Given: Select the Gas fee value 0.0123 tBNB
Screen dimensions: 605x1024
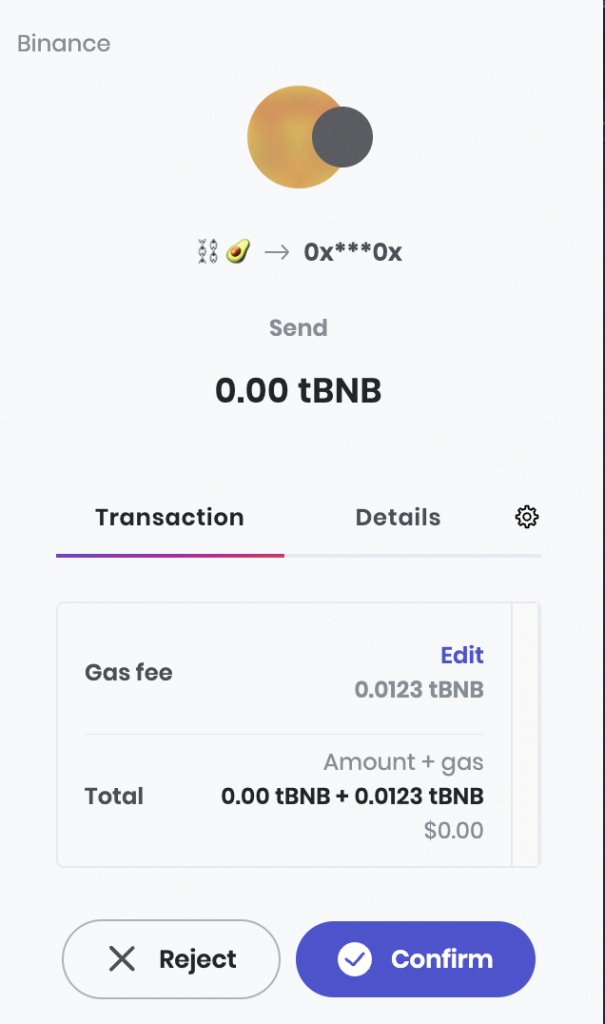Looking at the screenshot, I should click(x=419, y=690).
